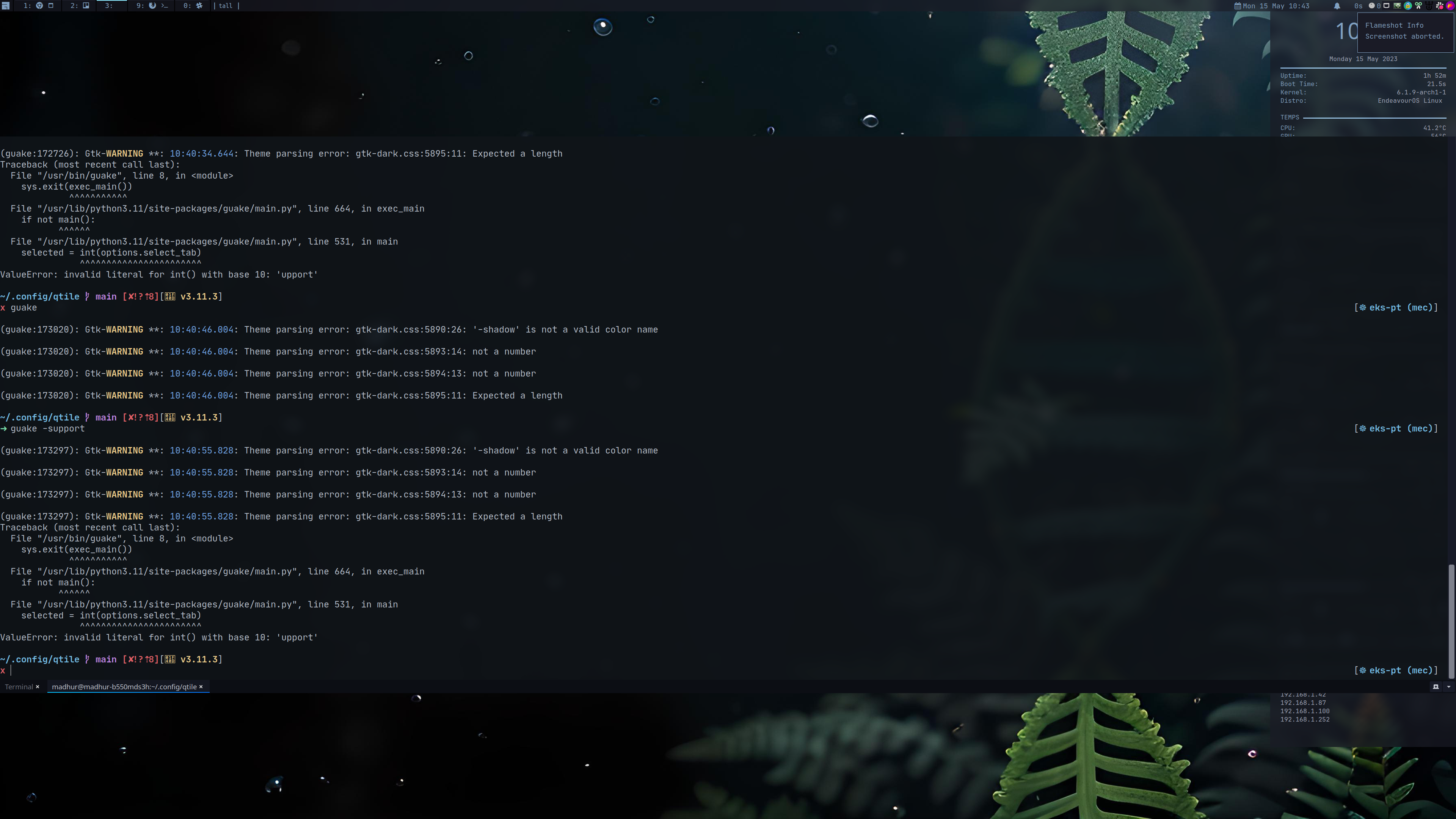The height and width of the screenshot is (819, 1456).
Task: Click the ethernet network tray icon
Action: pyautogui.click(x=1387, y=6)
